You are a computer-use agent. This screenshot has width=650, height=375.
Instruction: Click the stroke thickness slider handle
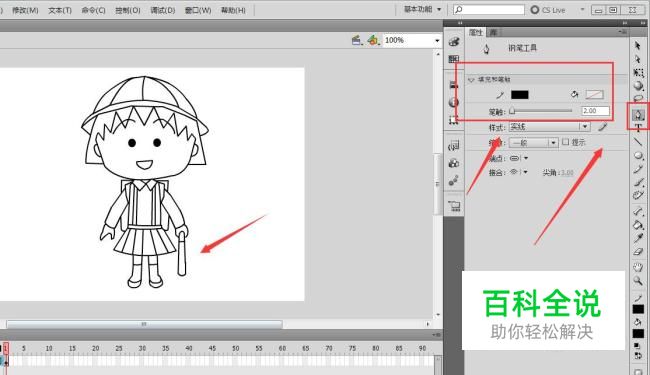click(x=512, y=111)
